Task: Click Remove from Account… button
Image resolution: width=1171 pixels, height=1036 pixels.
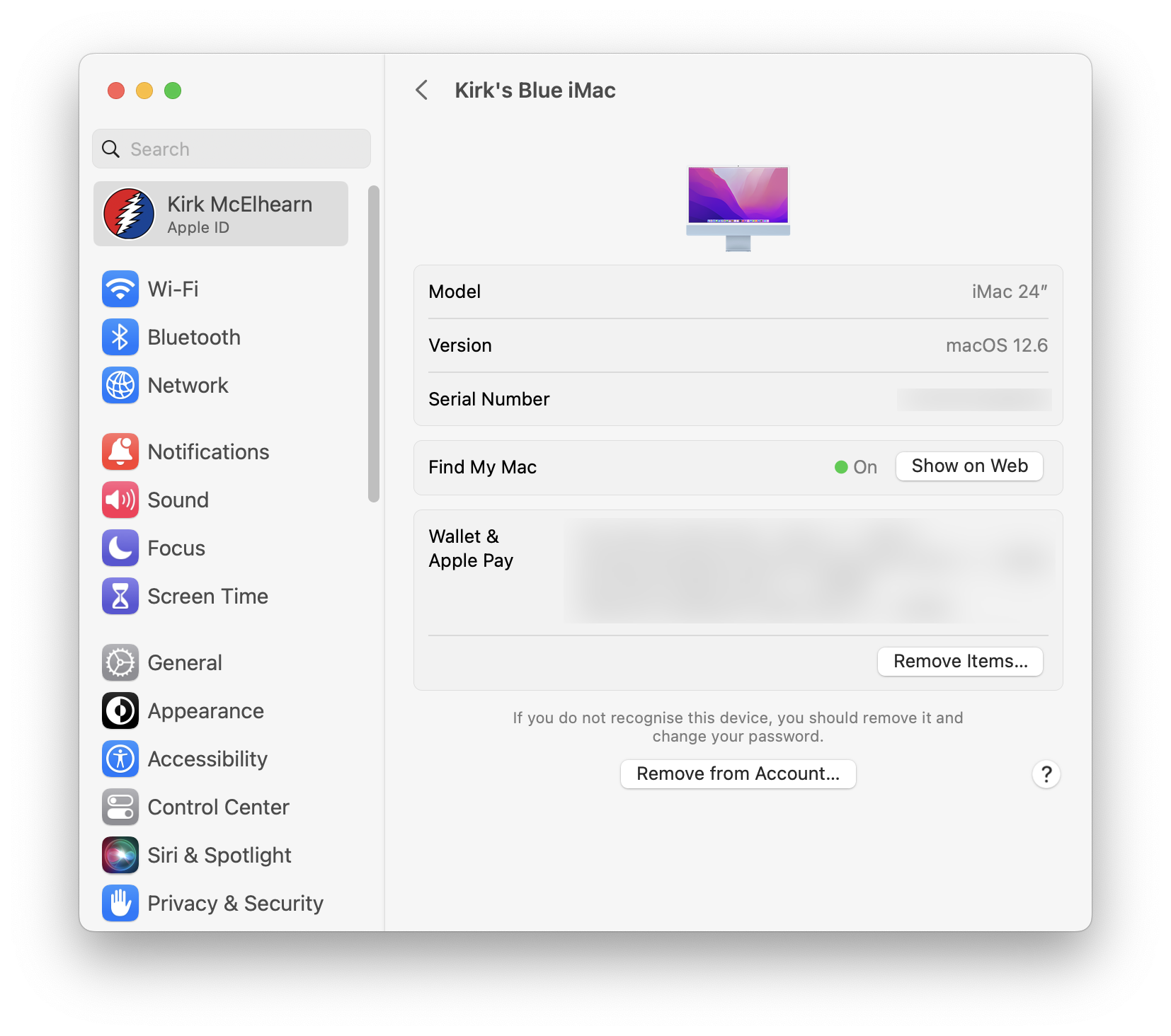Action: pos(738,774)
